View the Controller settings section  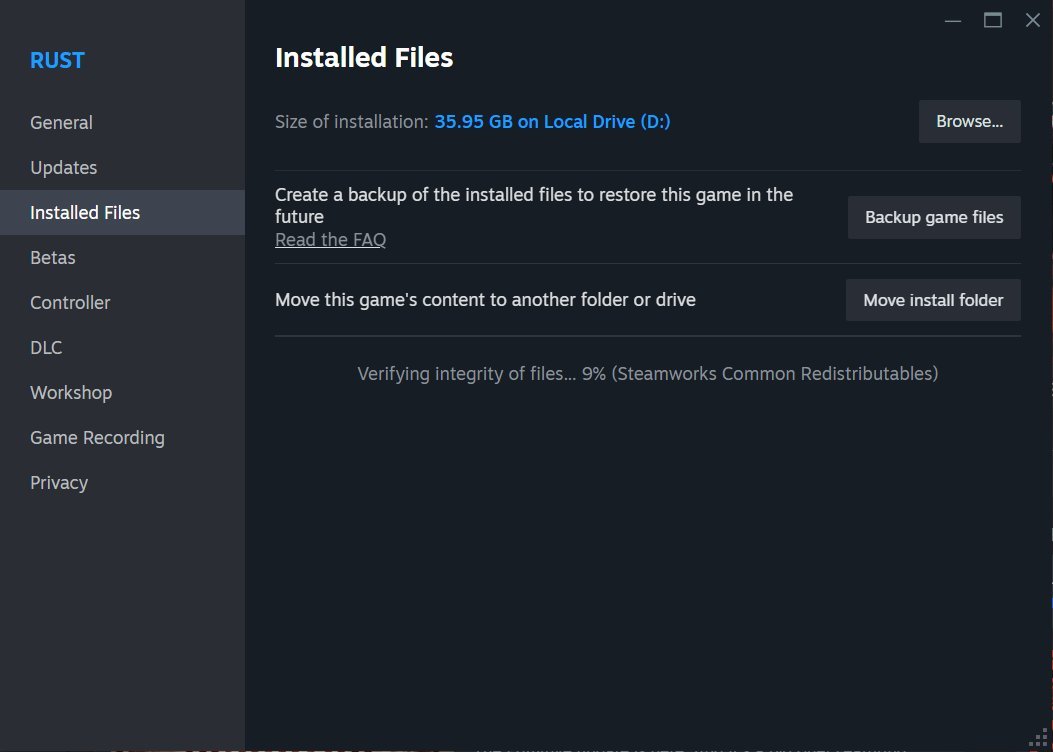coord(70,302)
